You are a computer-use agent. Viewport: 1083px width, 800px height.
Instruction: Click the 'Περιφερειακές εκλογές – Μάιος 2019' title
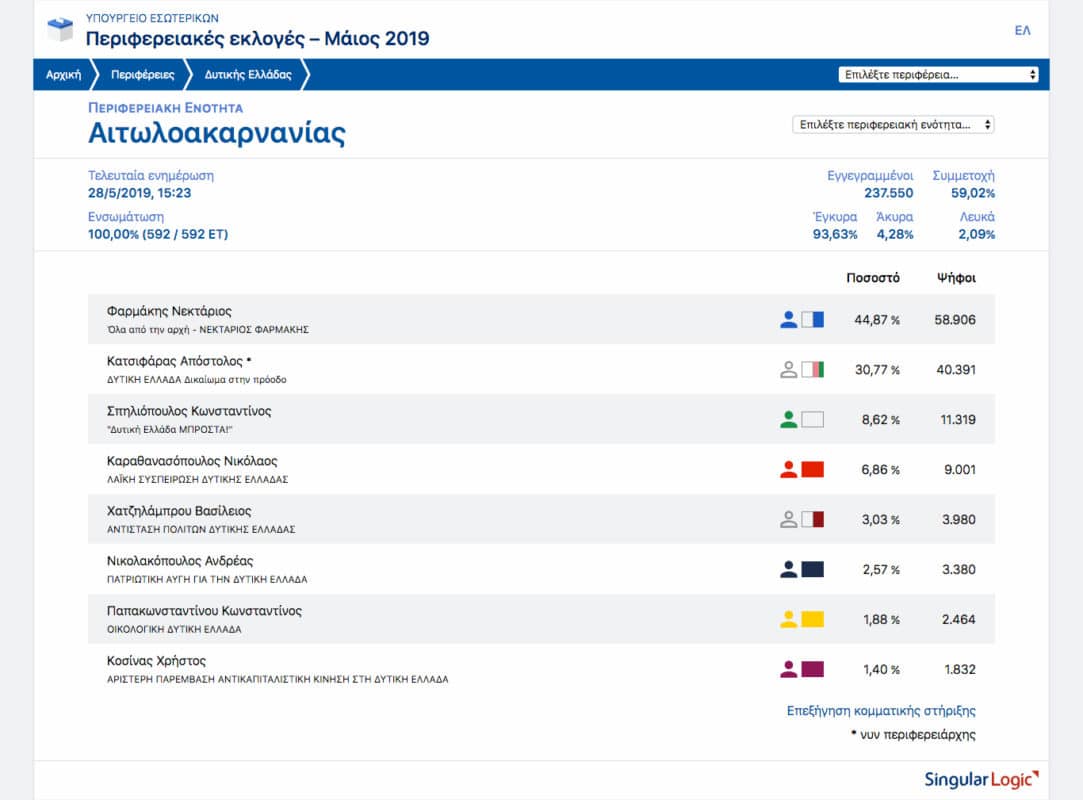(x=257, y=39)
